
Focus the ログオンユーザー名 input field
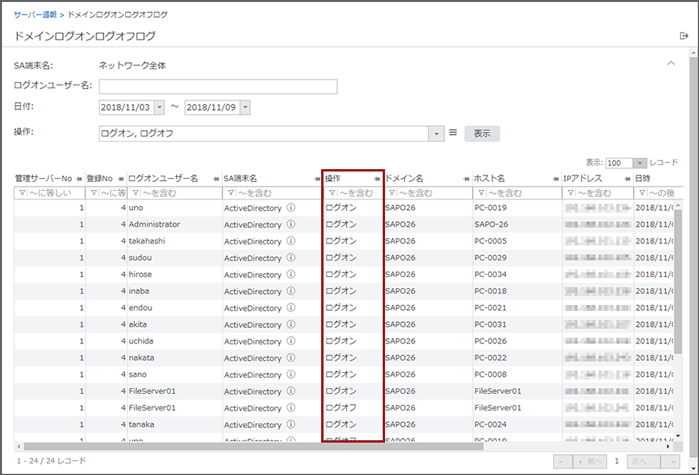pos(217,86)
